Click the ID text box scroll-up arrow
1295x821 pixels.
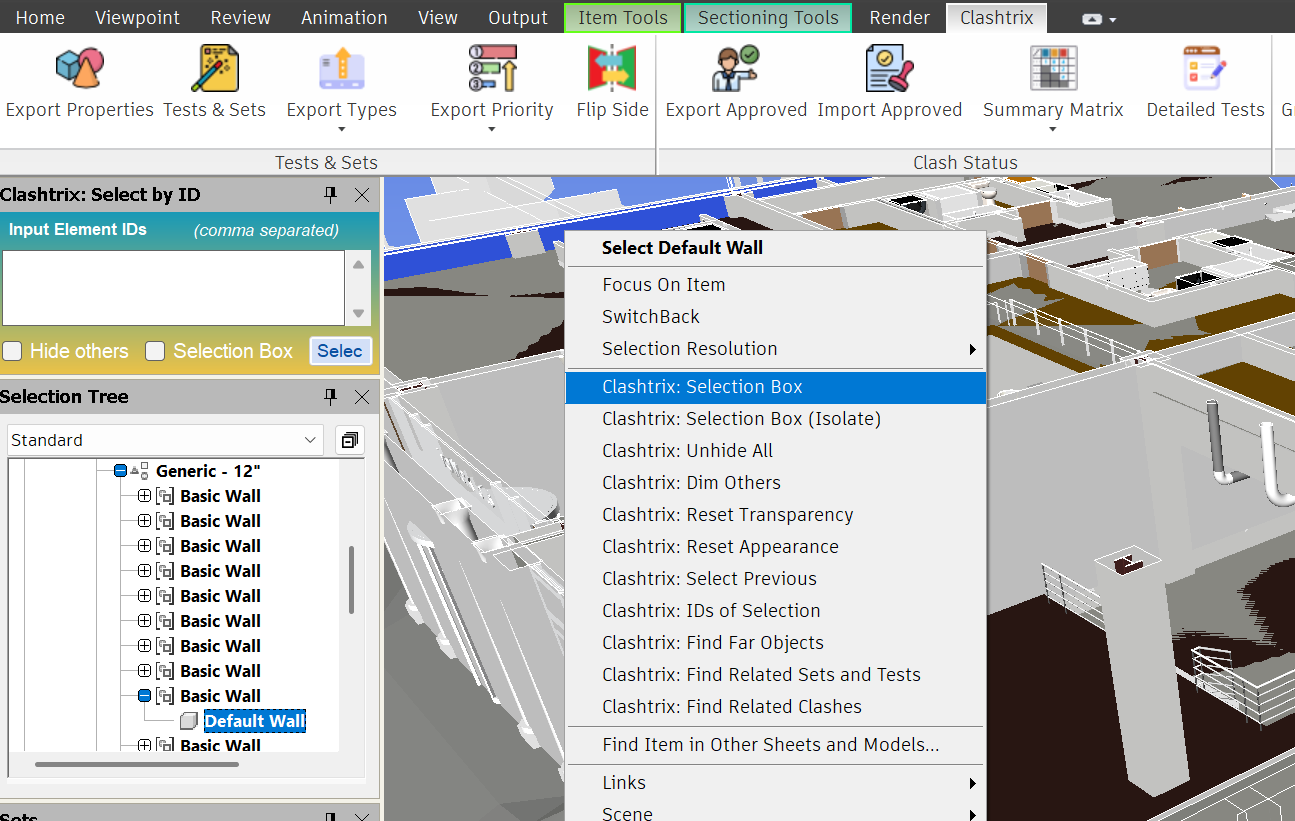pyautogui.click(x=359, y=264)
